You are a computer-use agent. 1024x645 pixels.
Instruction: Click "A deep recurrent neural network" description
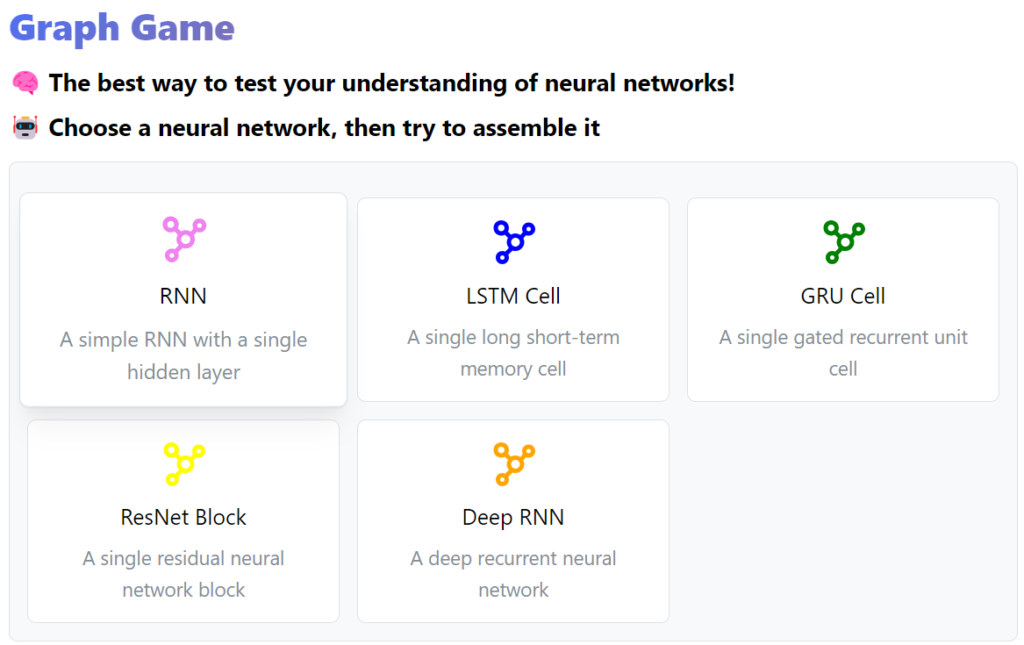[x=513, y=574]
